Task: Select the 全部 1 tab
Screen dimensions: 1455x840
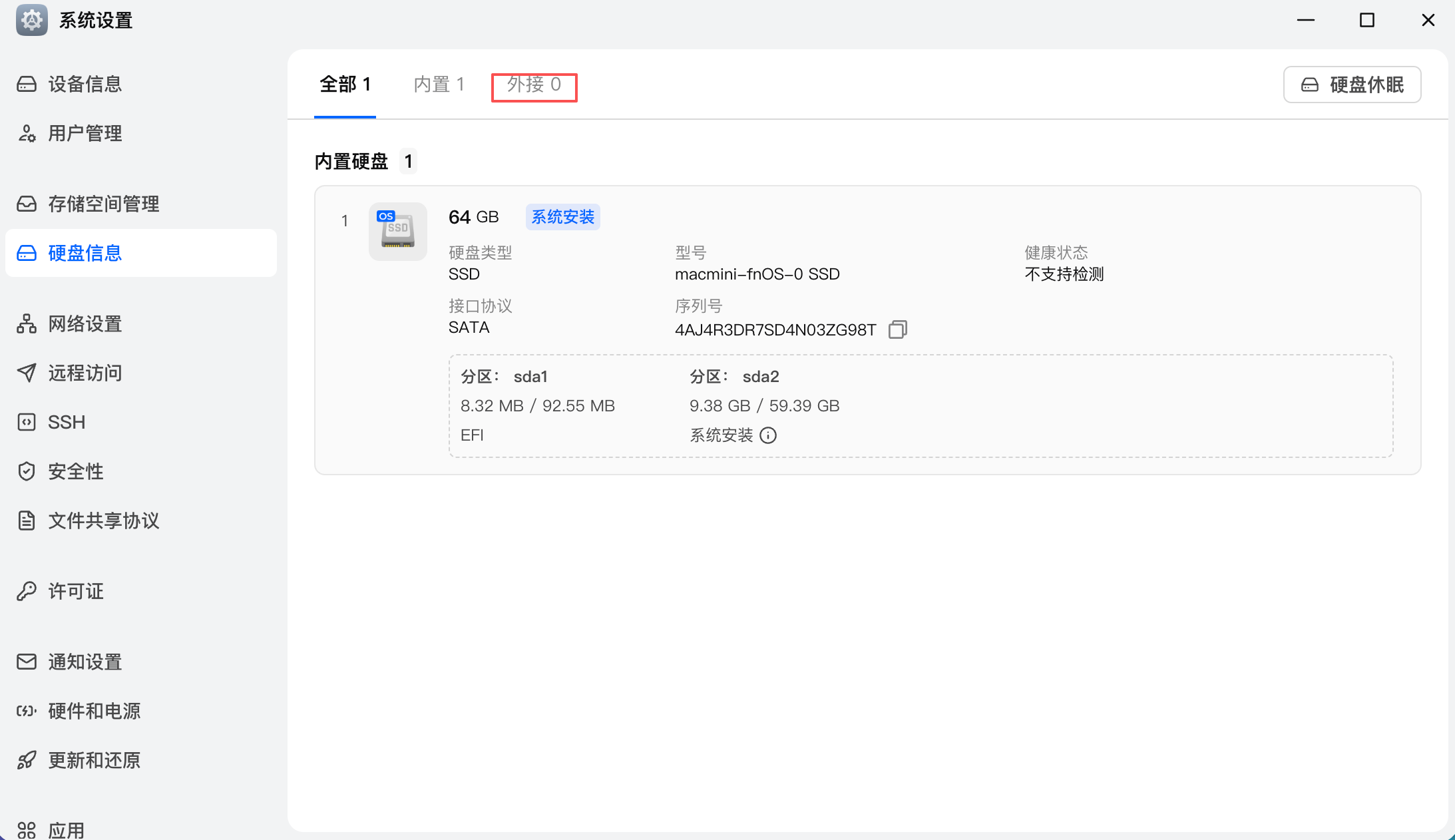Action: click(x=345, y=85)
